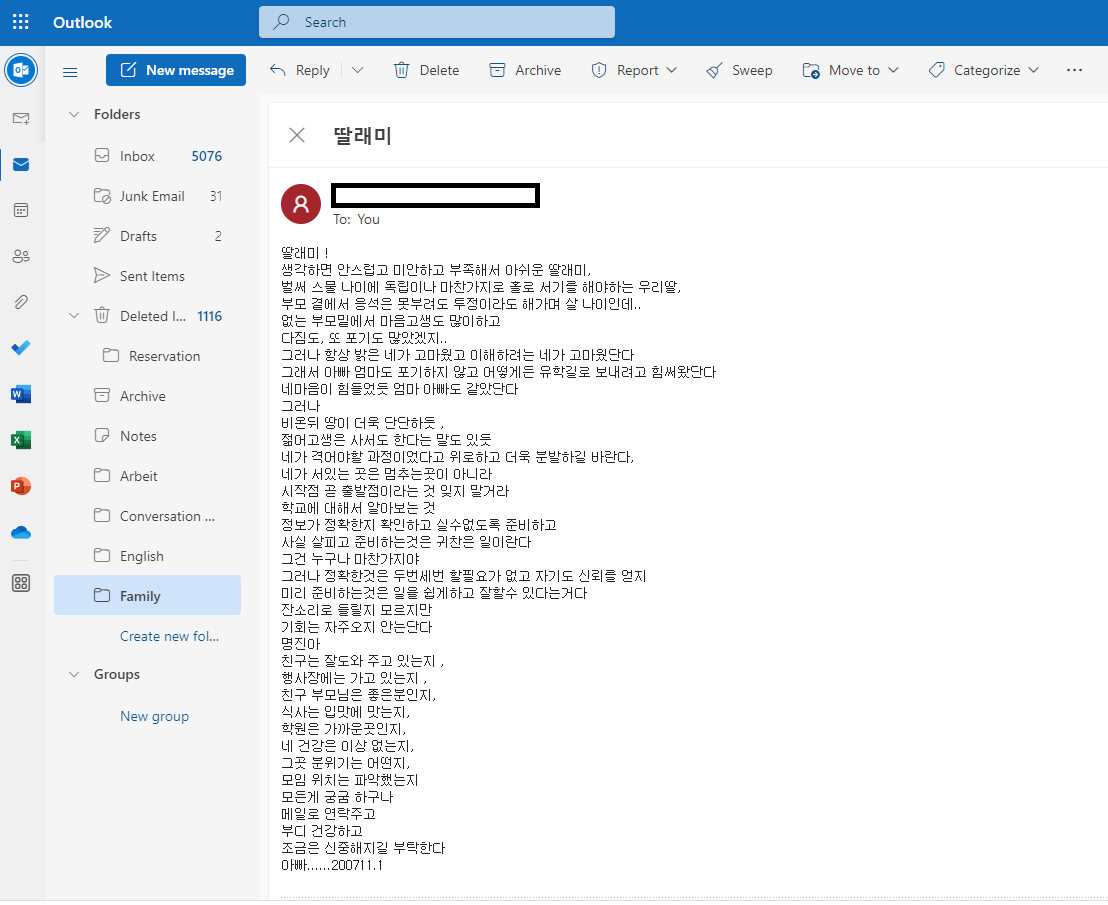Open the More apps icon
The width and height of the screenshot is (1108, 905).
coord(21,583)
